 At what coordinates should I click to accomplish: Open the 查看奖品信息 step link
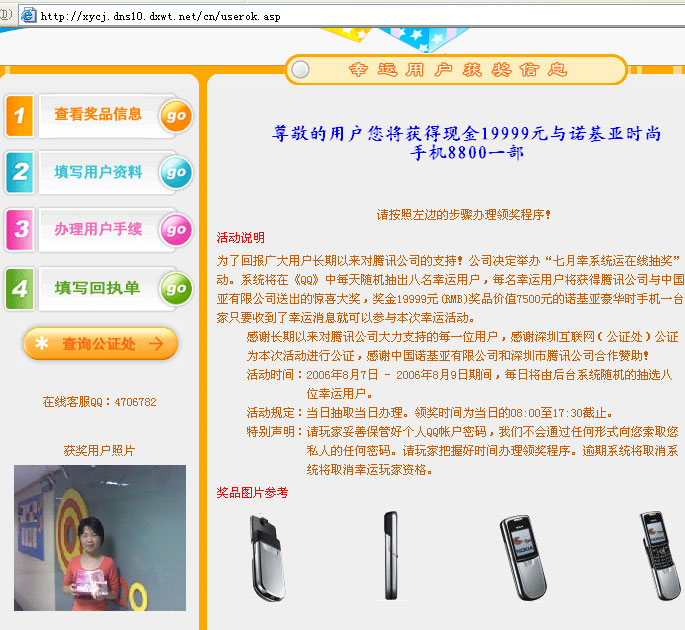pyautogui.click(x=98, y=114)
